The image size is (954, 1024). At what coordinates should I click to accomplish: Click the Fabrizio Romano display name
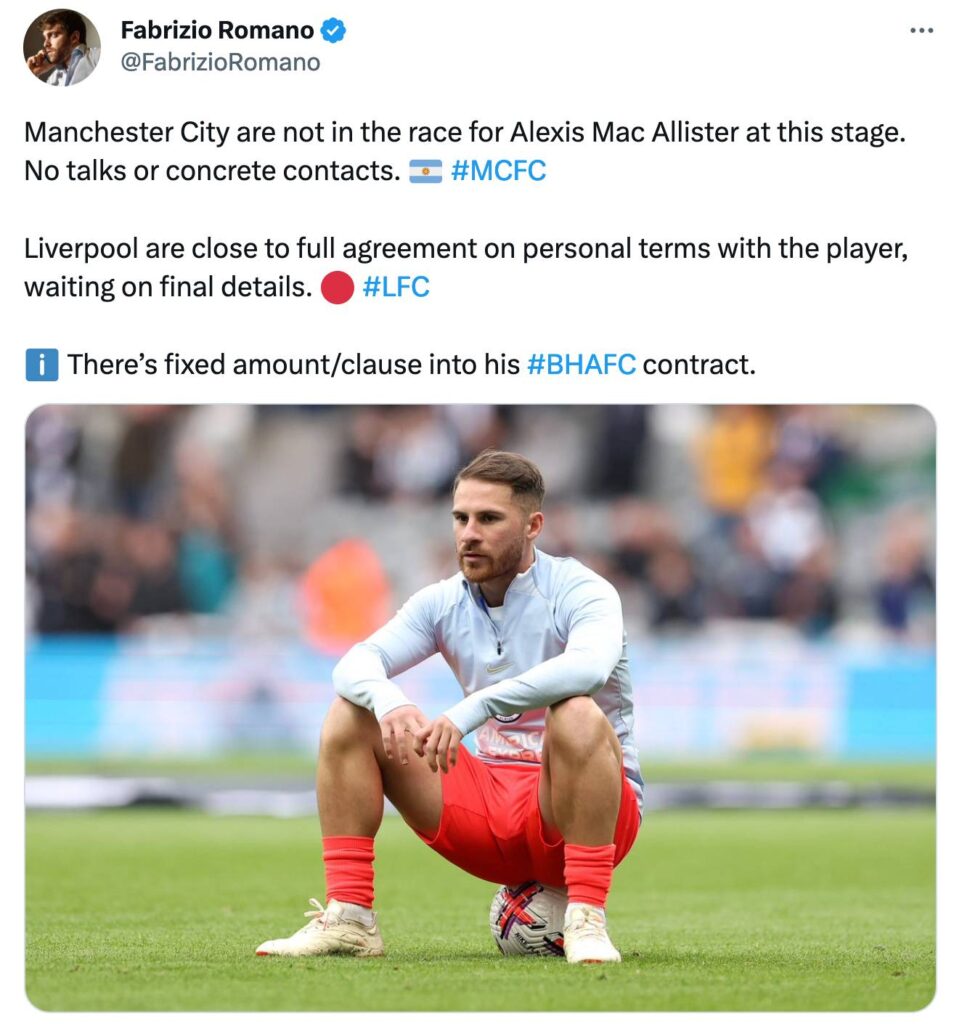217,31
